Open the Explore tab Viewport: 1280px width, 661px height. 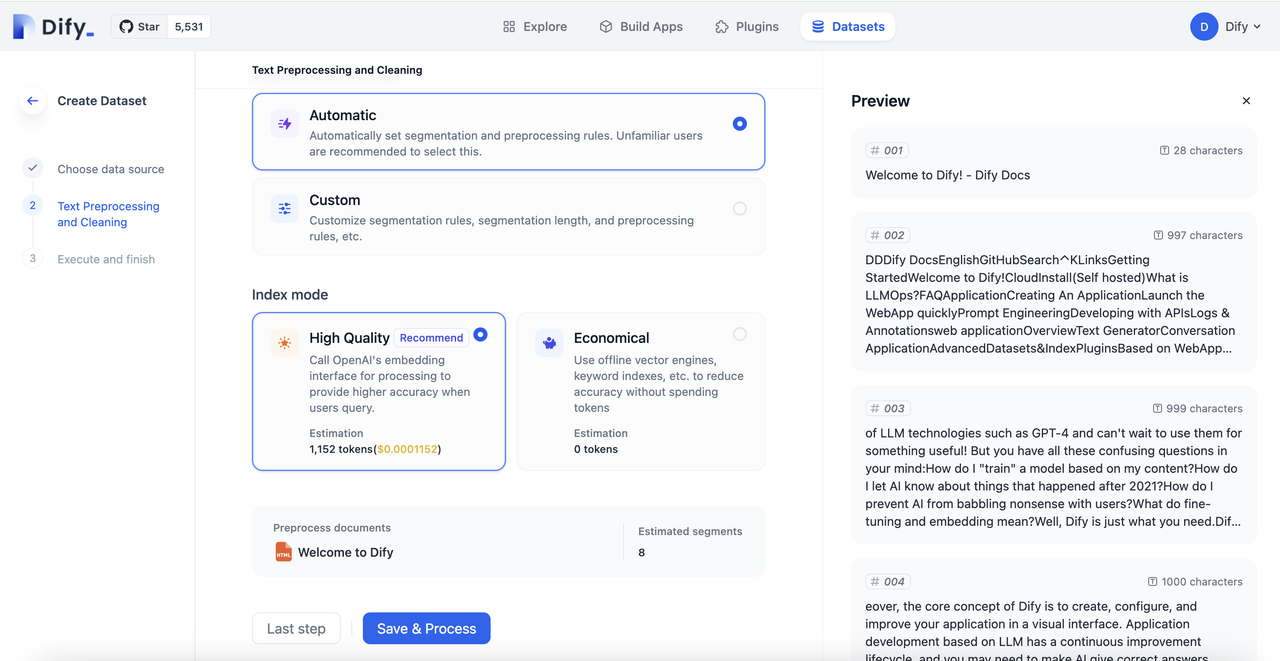[535, 27]
